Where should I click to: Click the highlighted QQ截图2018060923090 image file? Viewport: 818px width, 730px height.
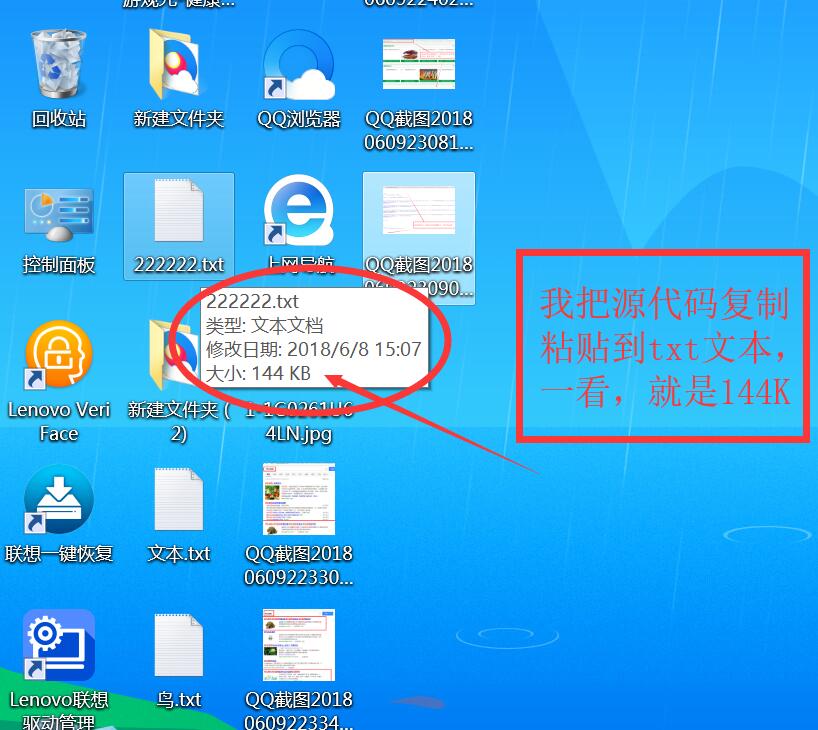[419, 213]
